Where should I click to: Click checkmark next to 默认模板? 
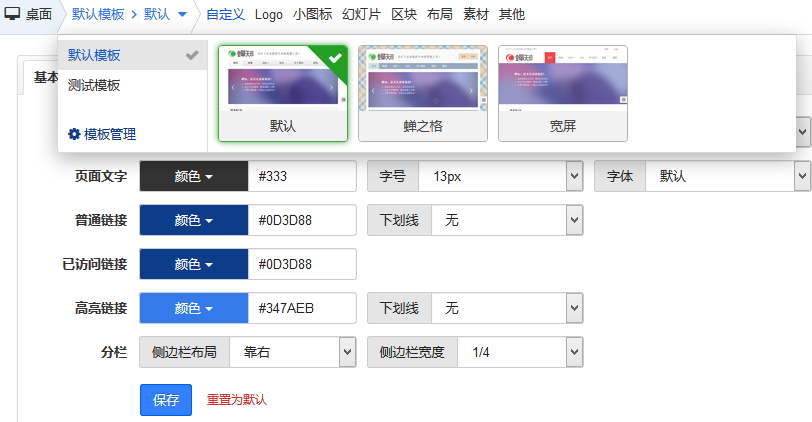click(192, 55)
